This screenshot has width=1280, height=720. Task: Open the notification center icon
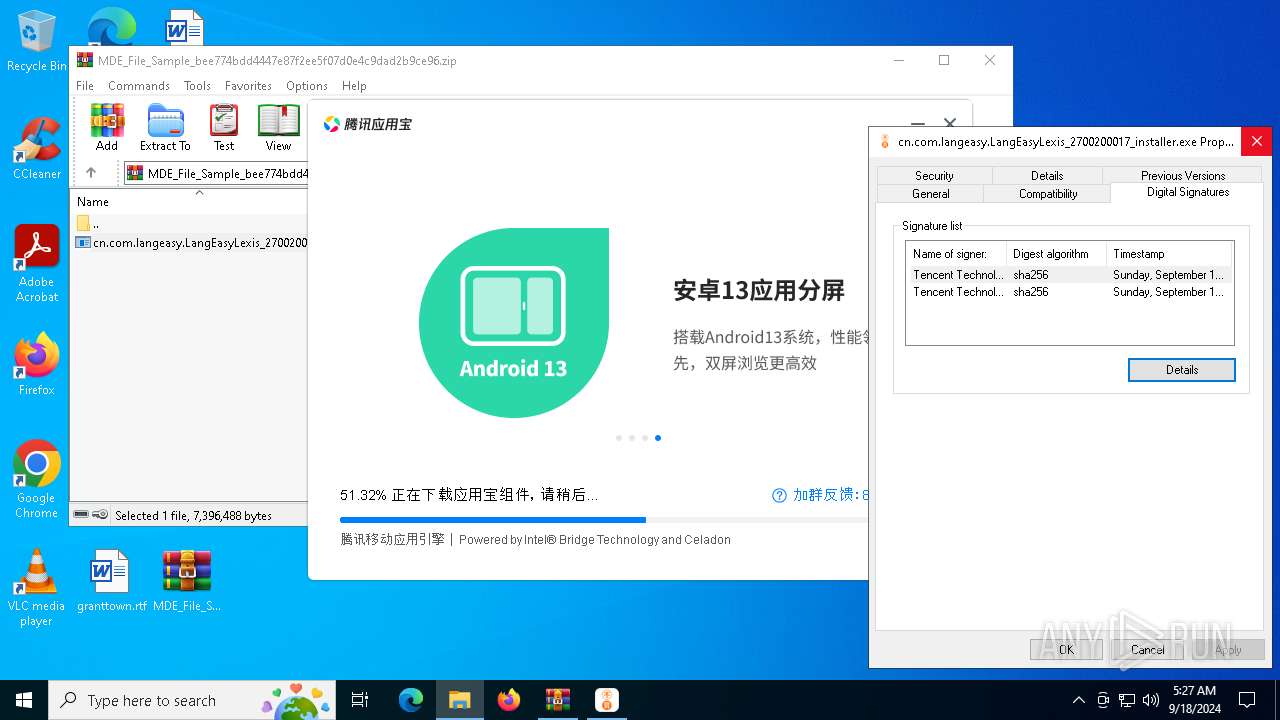tap(1247, 700)
